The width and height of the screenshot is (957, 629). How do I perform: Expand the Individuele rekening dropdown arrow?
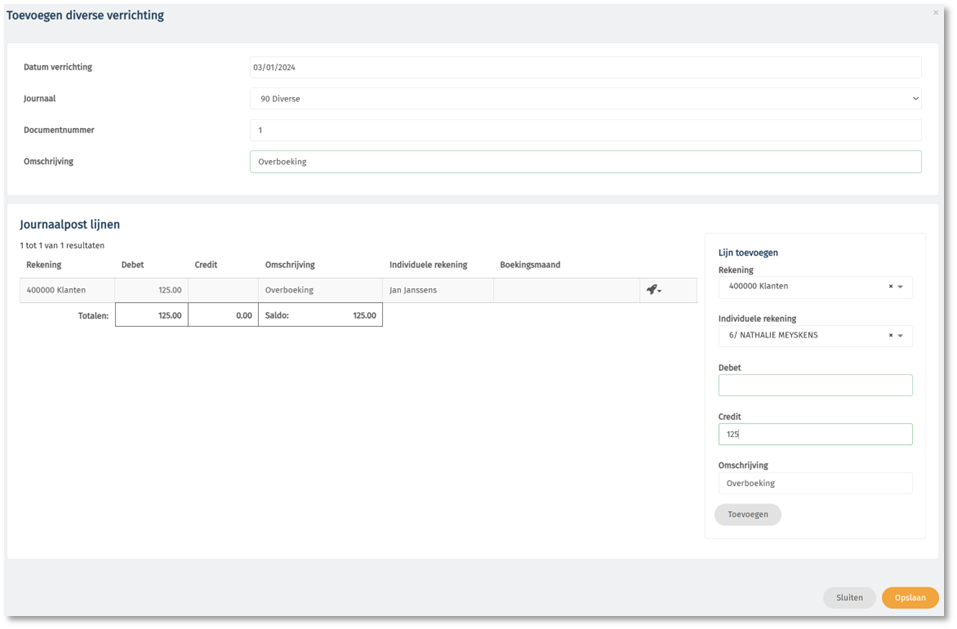[x=900, y=336]
